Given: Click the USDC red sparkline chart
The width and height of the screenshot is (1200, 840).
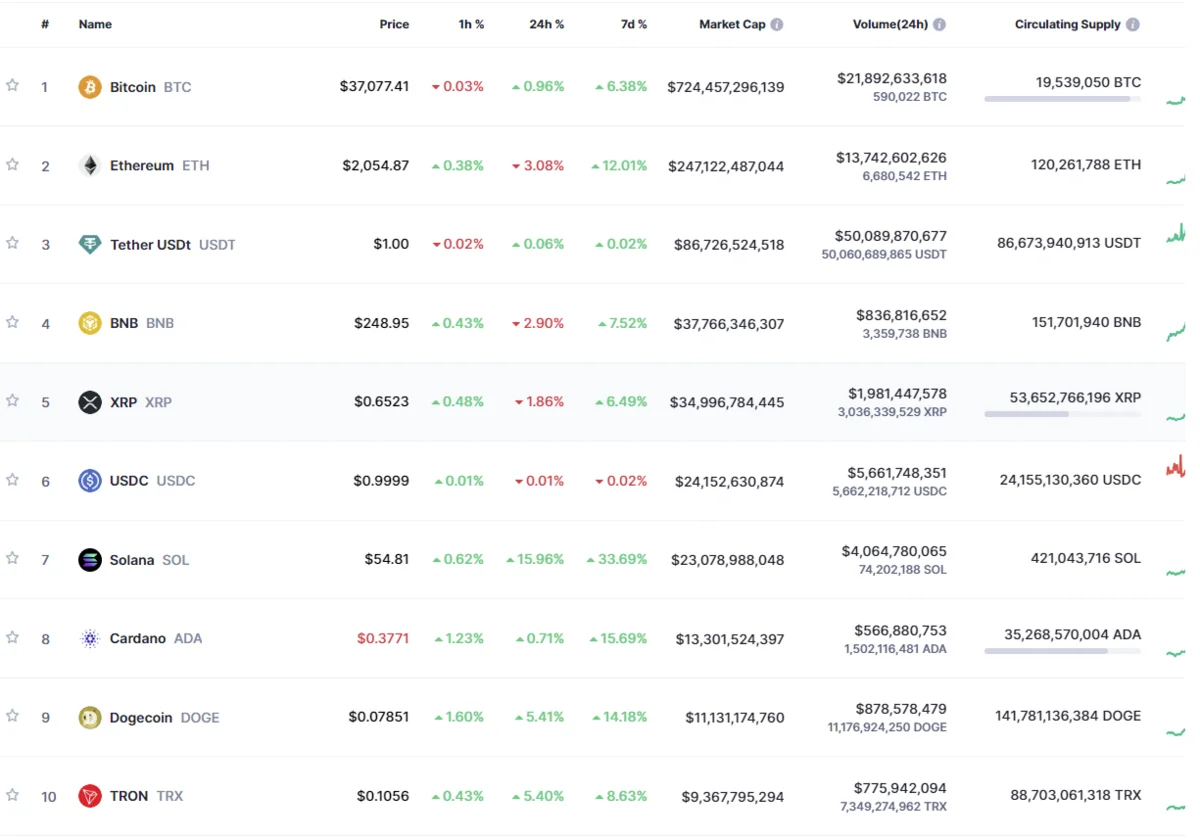Looking at the screenshot, I should tap(1176, 466).
